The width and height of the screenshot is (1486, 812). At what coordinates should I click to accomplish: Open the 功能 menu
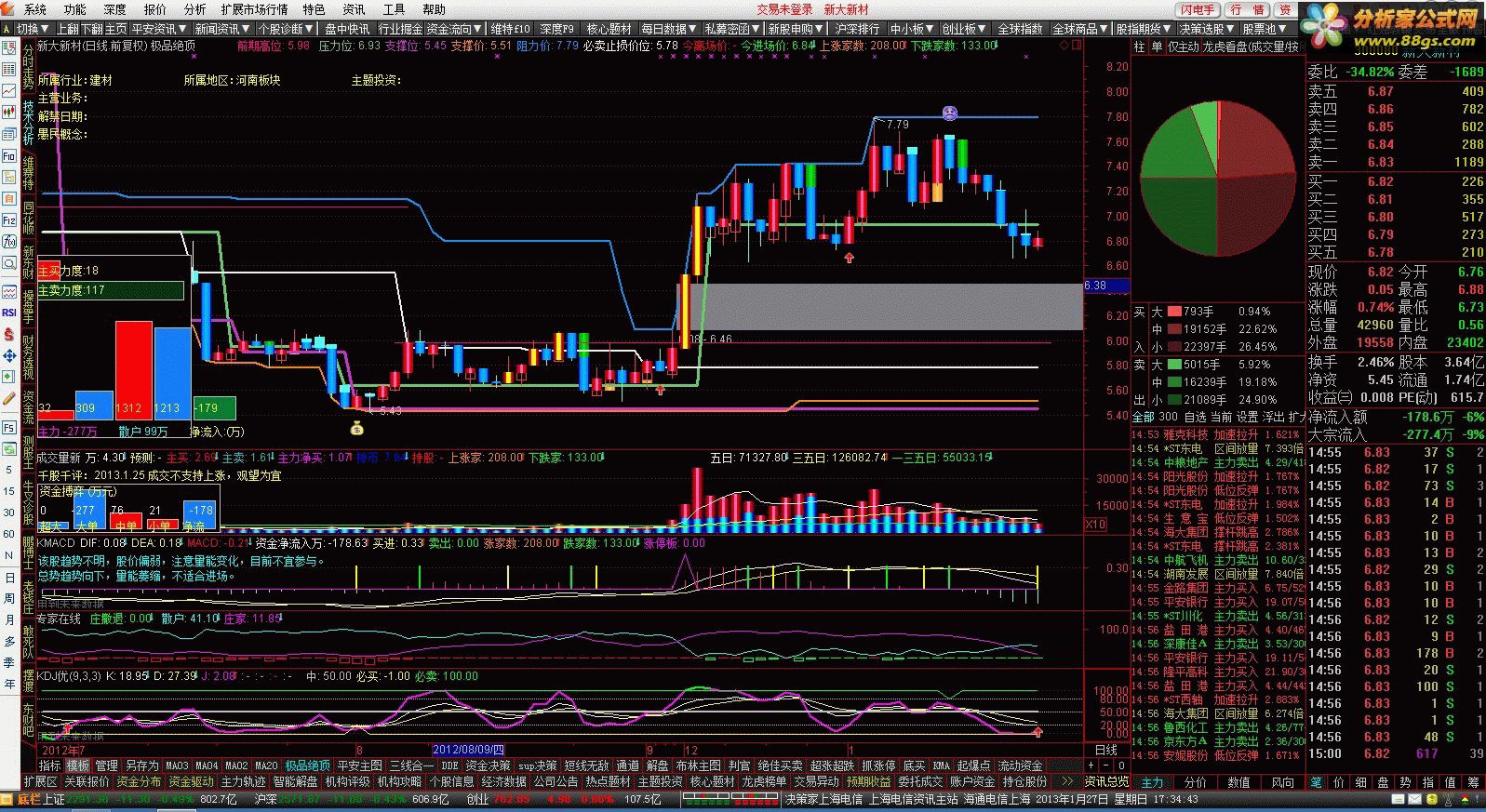click(75, 9)
